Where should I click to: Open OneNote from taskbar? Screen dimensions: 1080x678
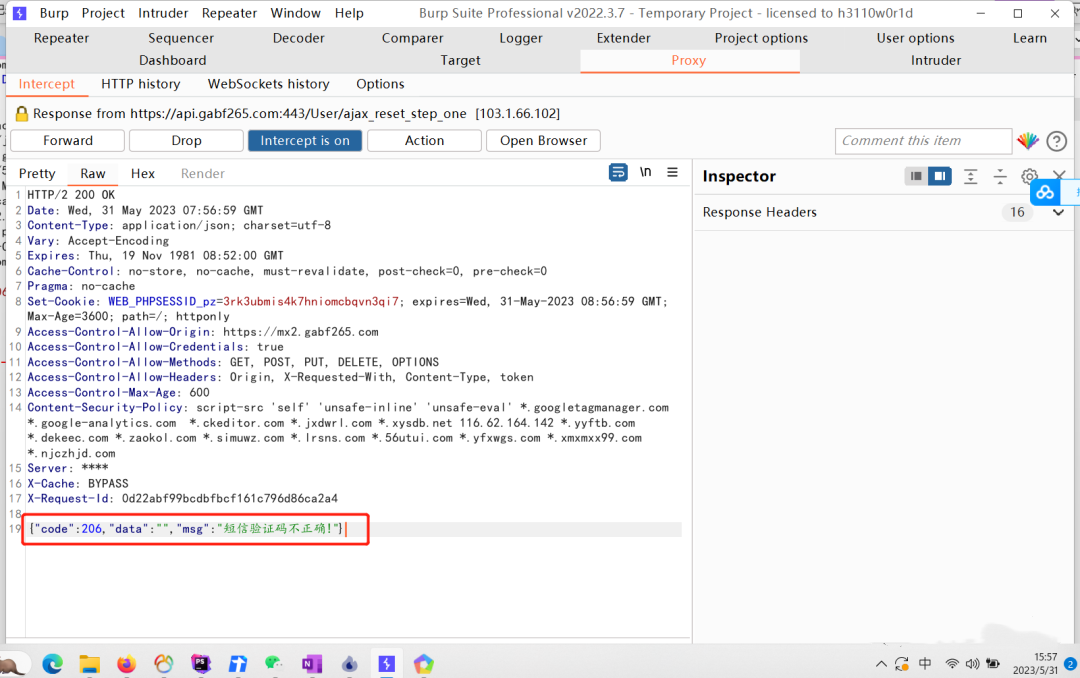pyautogui.click(x=311, y=664)
